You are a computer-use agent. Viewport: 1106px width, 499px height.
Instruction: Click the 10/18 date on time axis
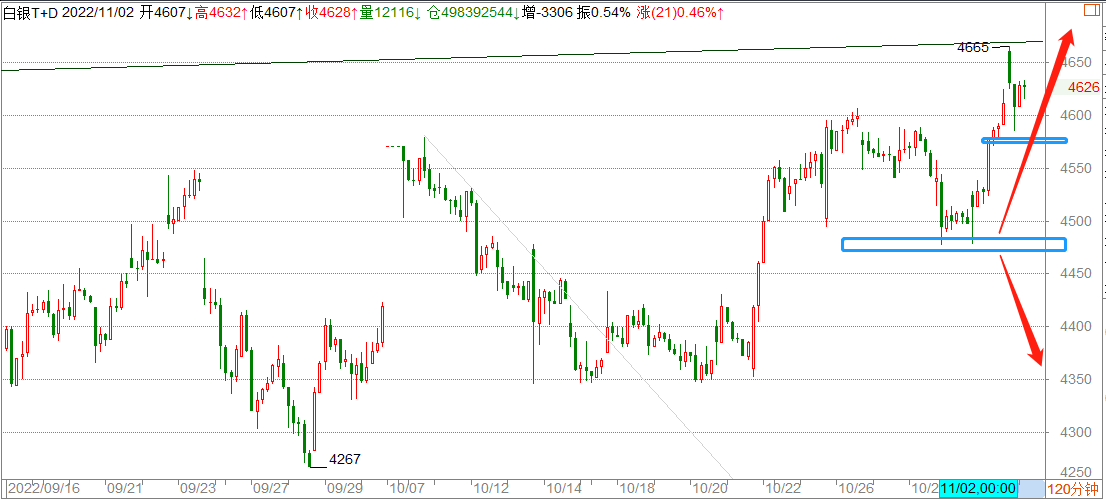[638, 488]
